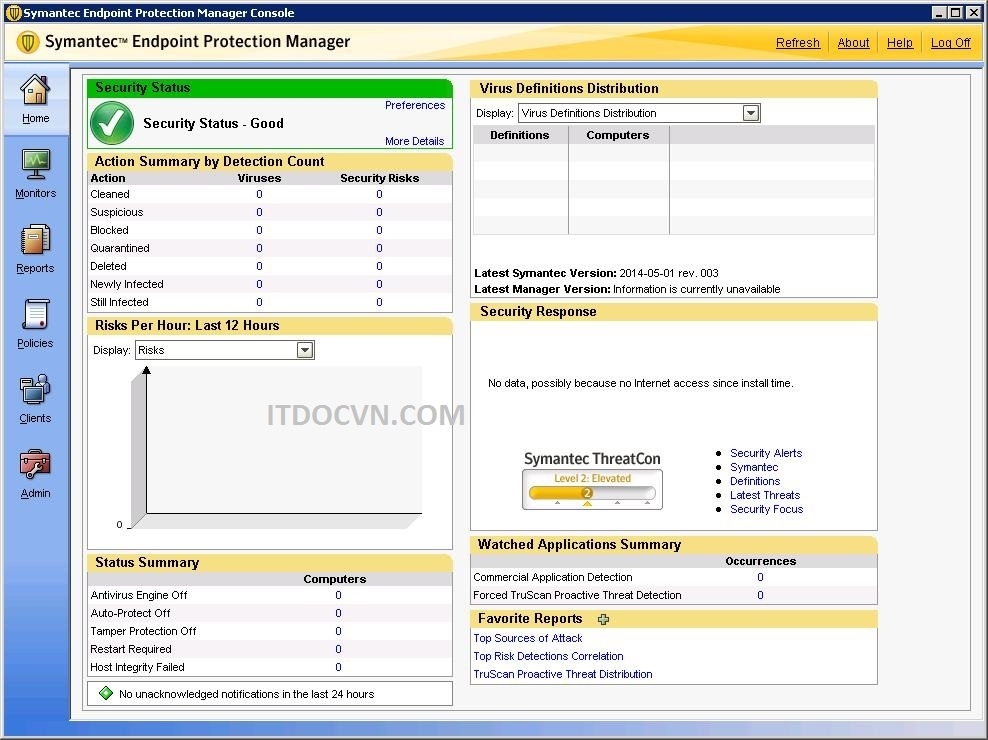Select the Monitors icon in sidebar
Image resolution: width=988 pixels, height=740 pixels.
tap(36, 172)
